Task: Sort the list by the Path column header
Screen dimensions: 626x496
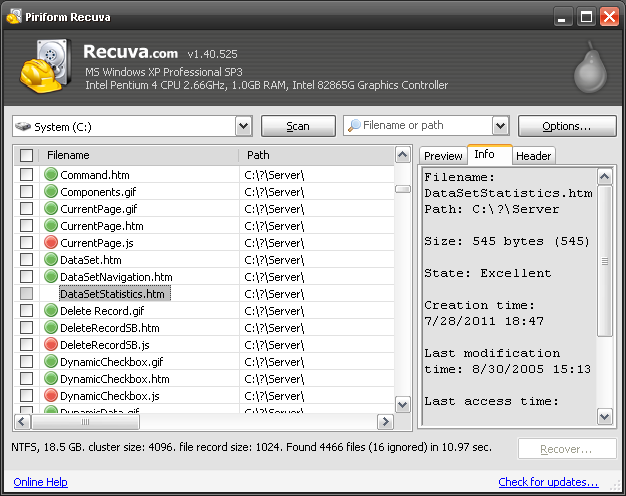Action: tap(317, 155)
